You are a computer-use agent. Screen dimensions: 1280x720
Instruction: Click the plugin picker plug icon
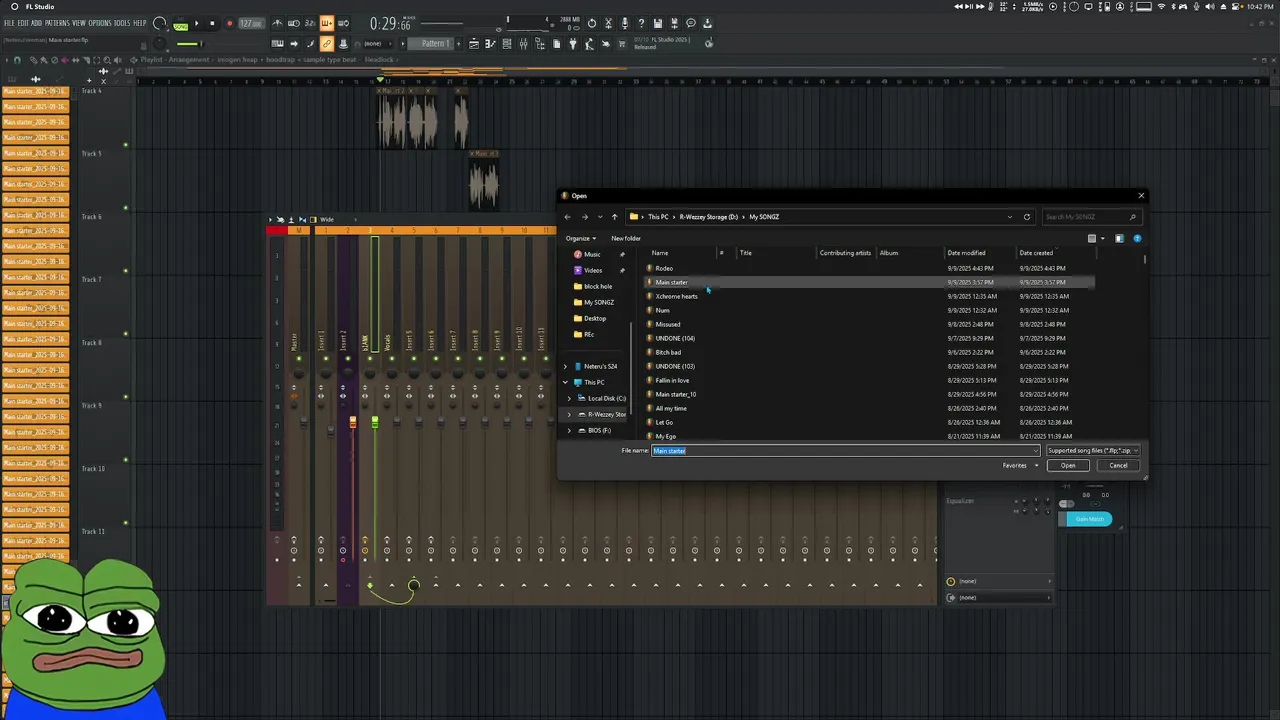573,43
